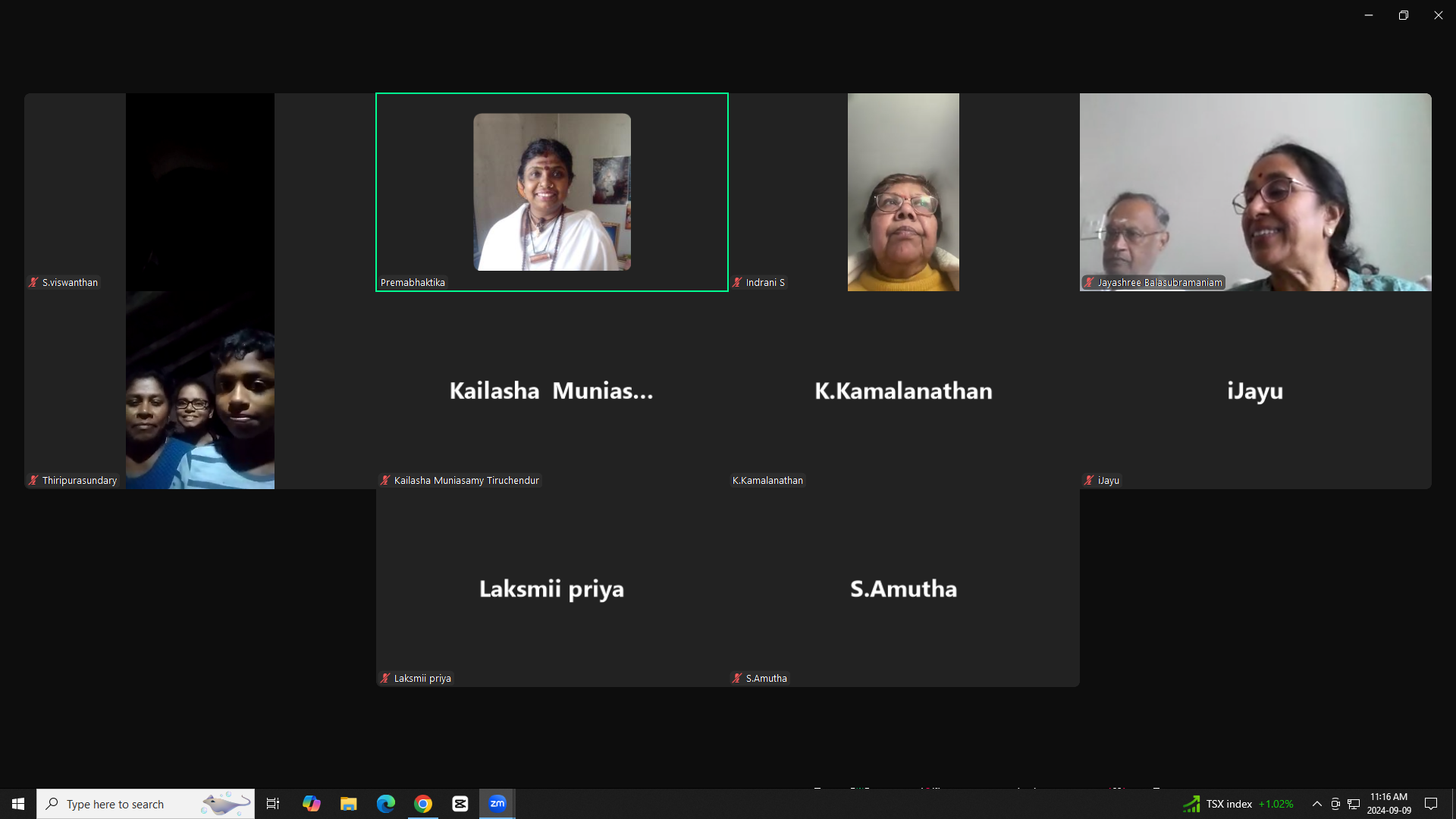Image resolution: width=1456 pixels, height=819 pixels.
Task: Open the CapCut taskbar icon
Action: (460, 804)
